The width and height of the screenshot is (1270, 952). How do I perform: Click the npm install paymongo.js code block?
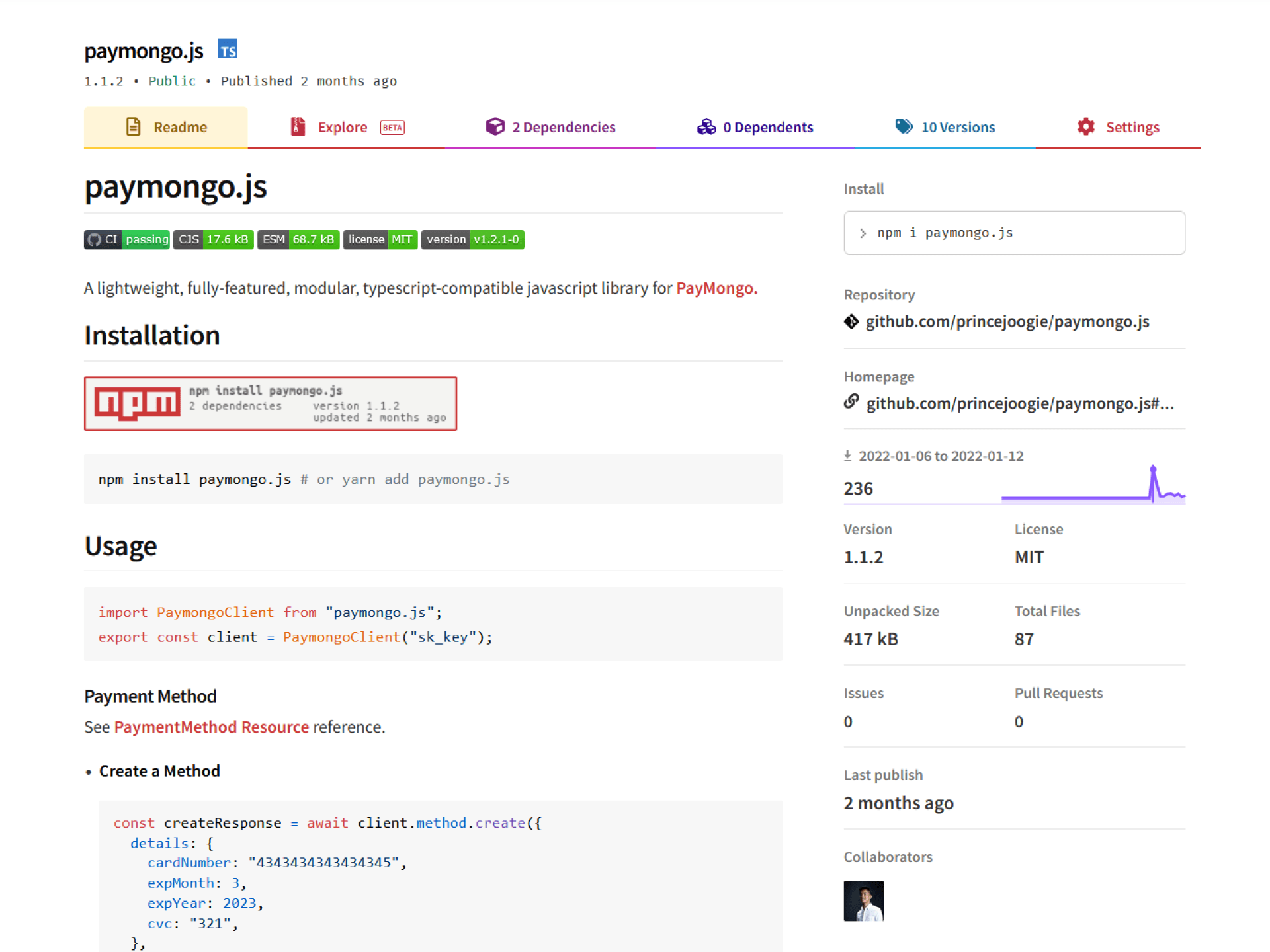[x=433, y=479]
